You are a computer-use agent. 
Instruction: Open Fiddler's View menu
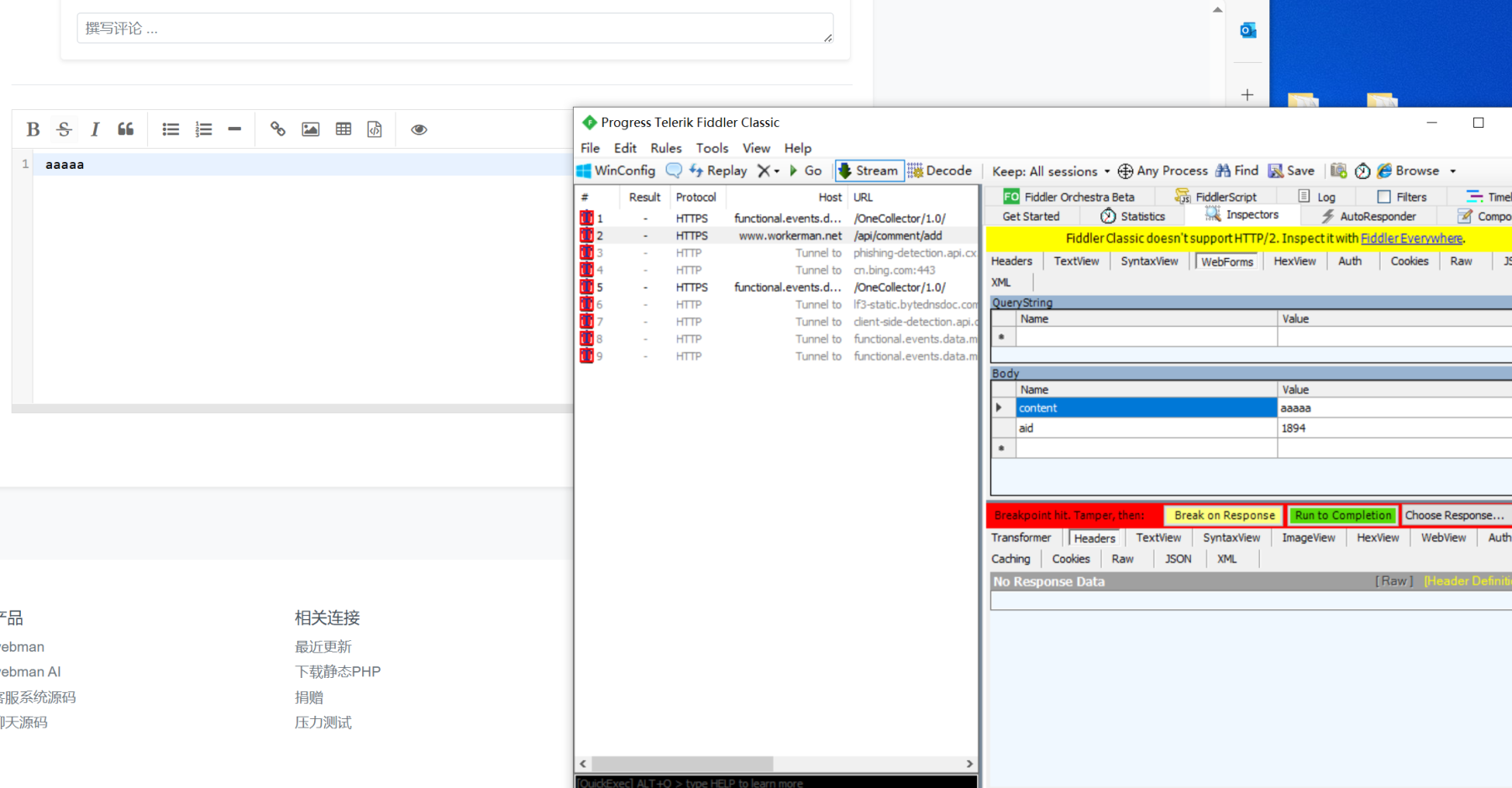pyautogui.click(x=756, y=148)
